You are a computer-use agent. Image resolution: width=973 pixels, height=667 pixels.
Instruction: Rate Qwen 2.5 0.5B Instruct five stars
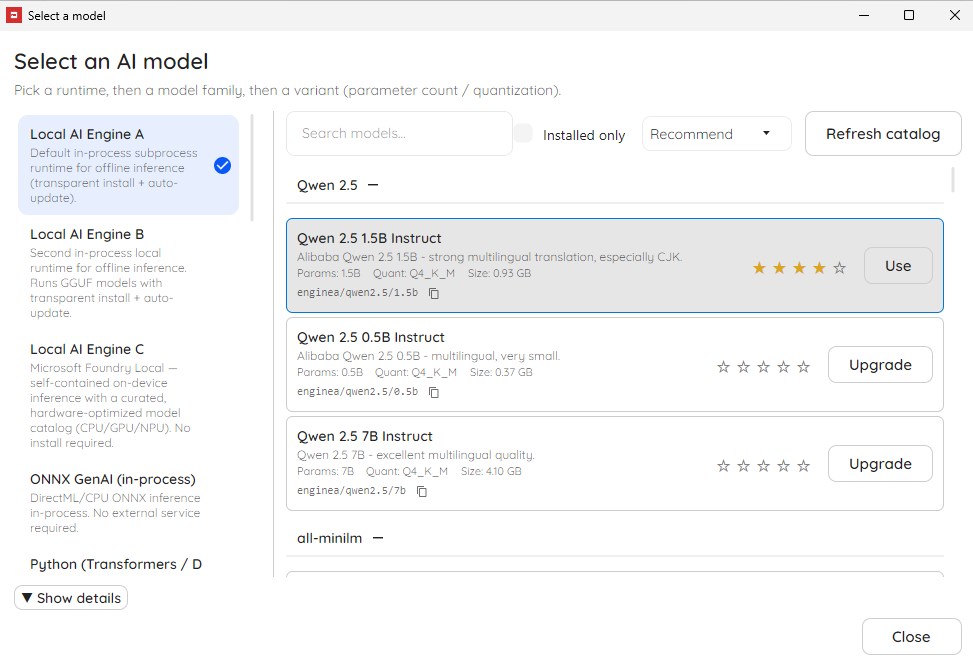(x=804, y=367)
